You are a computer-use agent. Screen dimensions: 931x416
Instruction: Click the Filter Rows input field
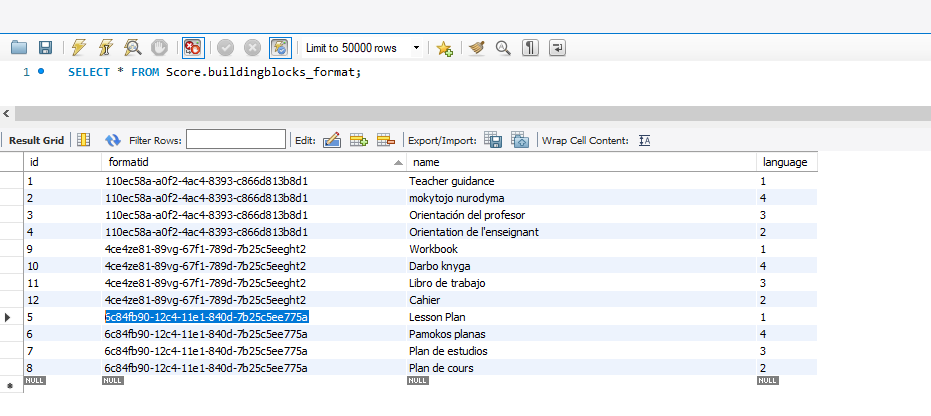(235, 140)
